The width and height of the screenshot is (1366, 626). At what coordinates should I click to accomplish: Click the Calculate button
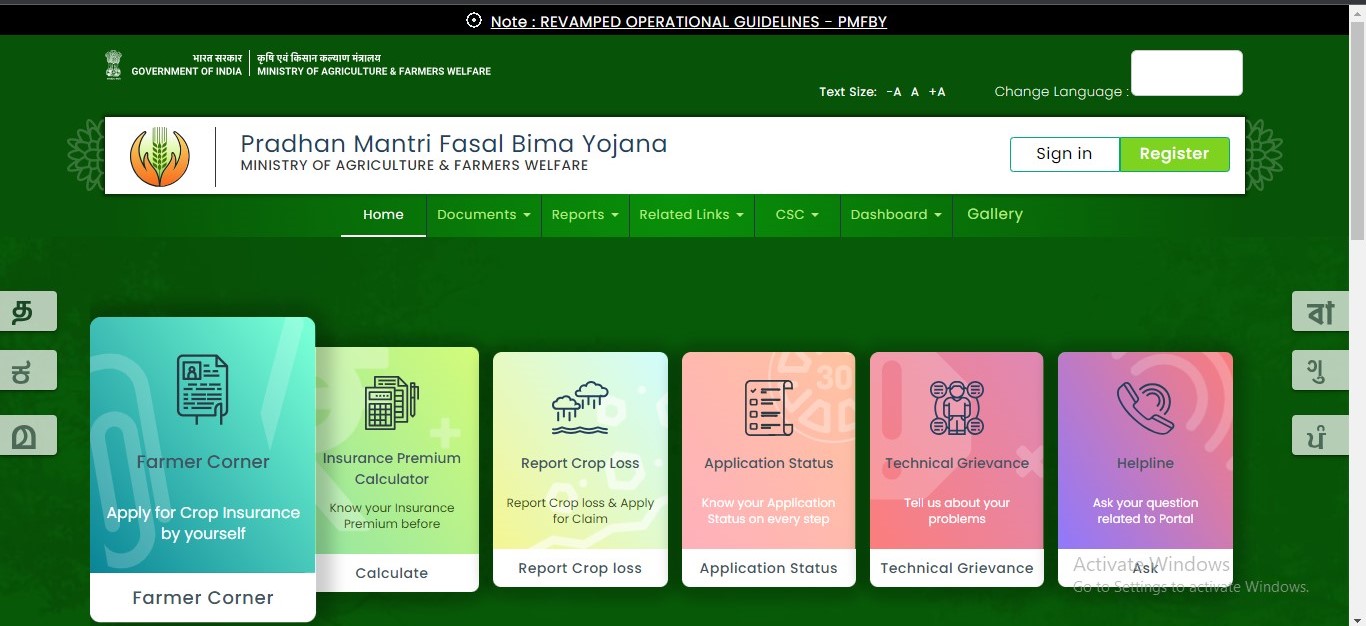pos(392,573)
